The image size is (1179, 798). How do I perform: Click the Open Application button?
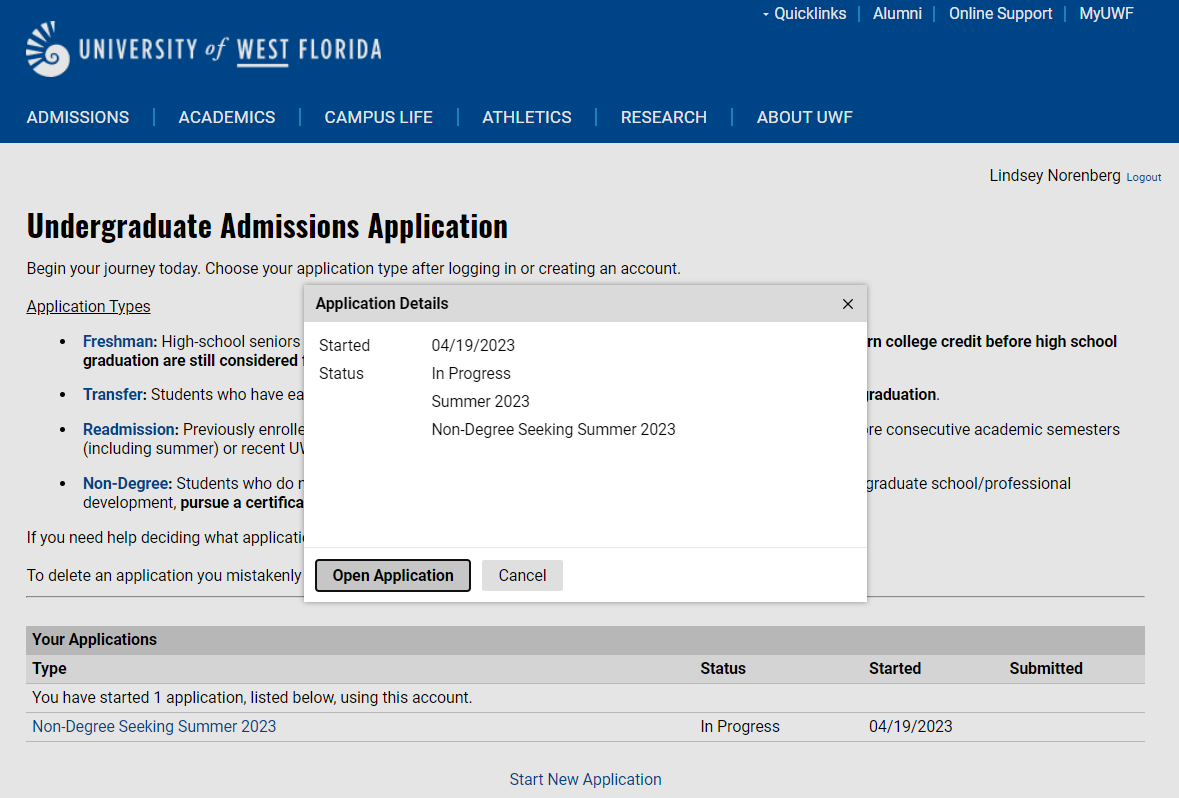[393, 575]
